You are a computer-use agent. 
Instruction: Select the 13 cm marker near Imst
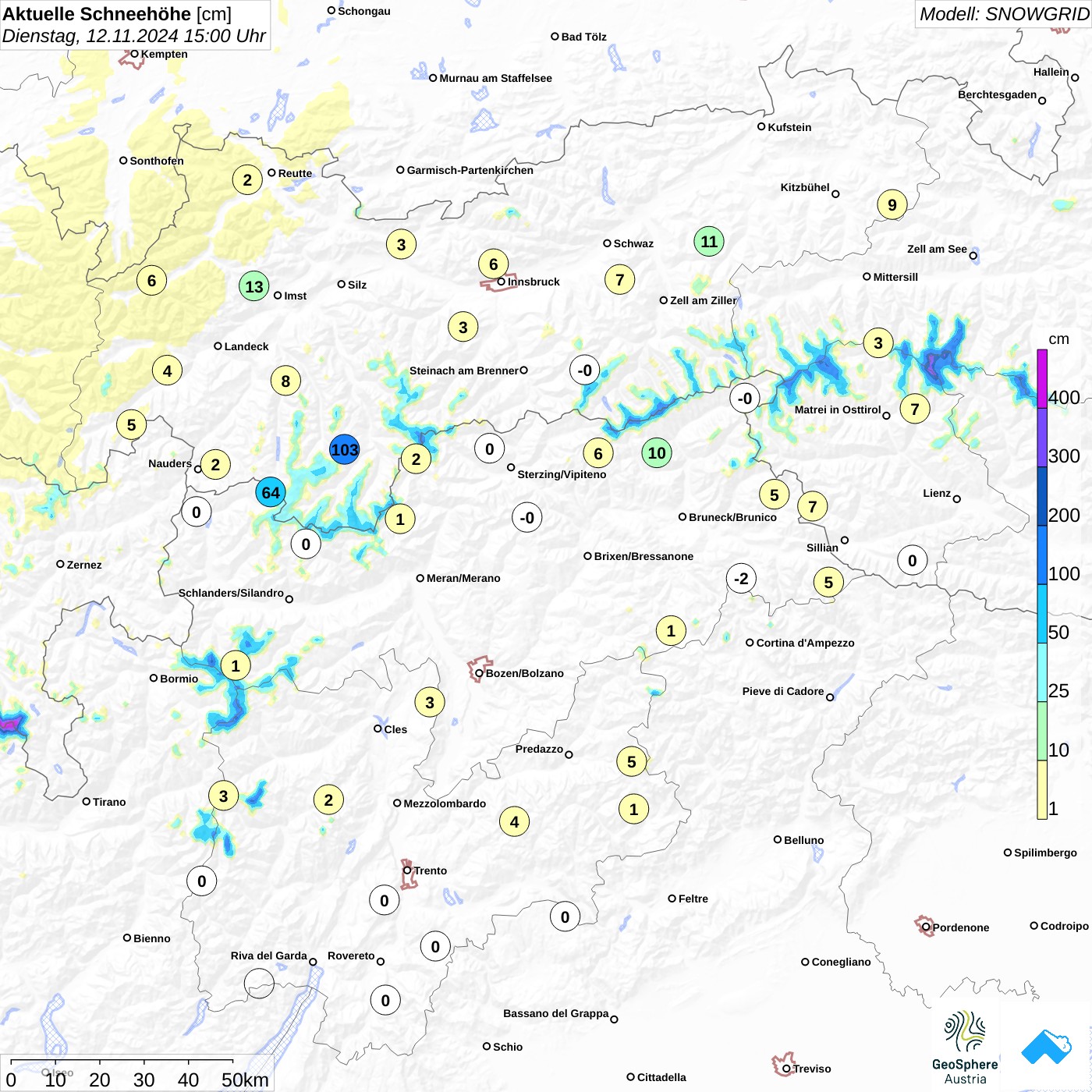point(254,287)
